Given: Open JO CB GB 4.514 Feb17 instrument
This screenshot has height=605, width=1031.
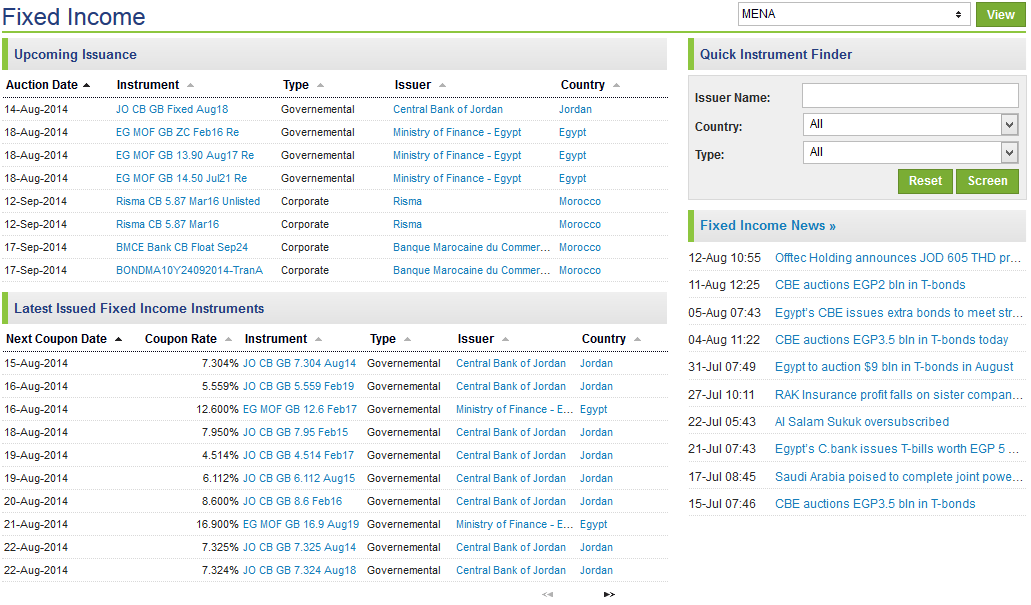Looking at the screenshot, I should pyautogui.click(x=299, y=455).
